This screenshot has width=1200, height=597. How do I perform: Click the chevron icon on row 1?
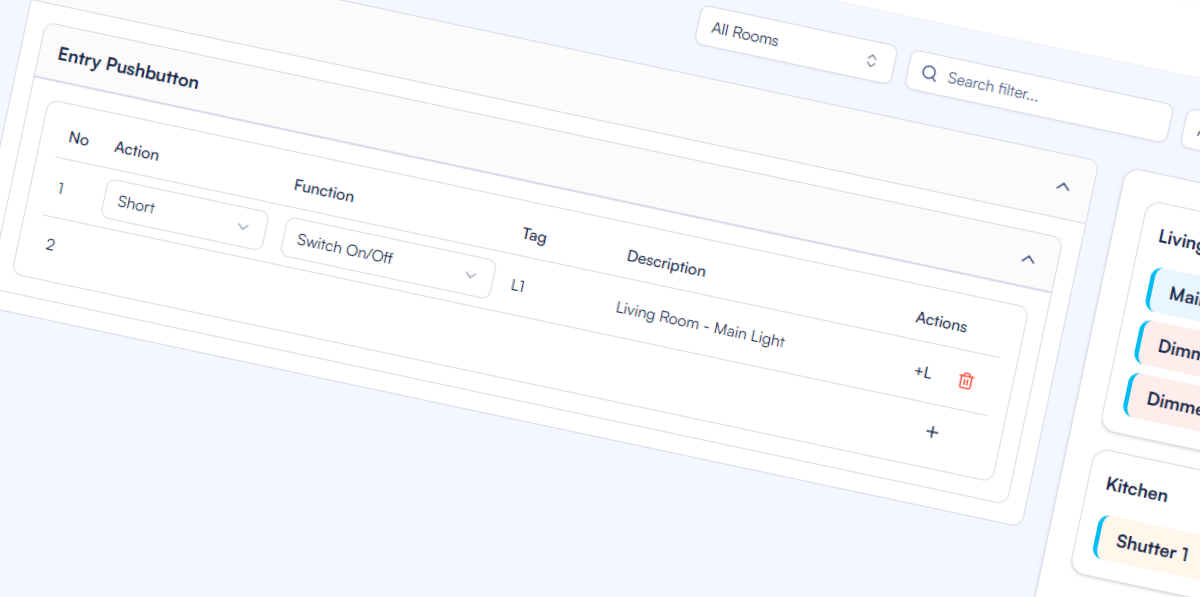coord(1065,186)
